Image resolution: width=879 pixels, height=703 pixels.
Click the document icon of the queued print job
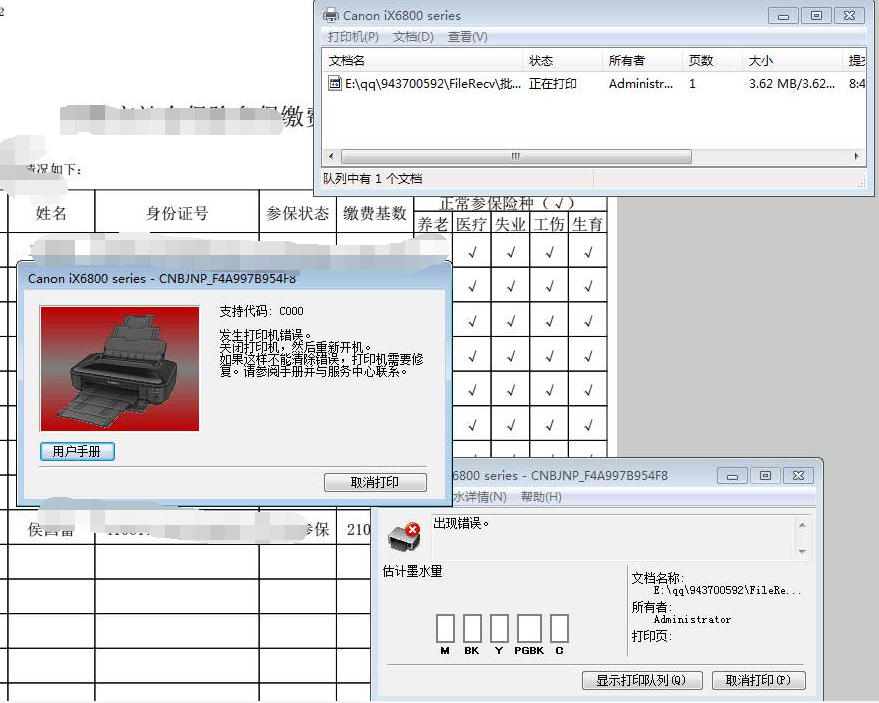click(335, 84)
